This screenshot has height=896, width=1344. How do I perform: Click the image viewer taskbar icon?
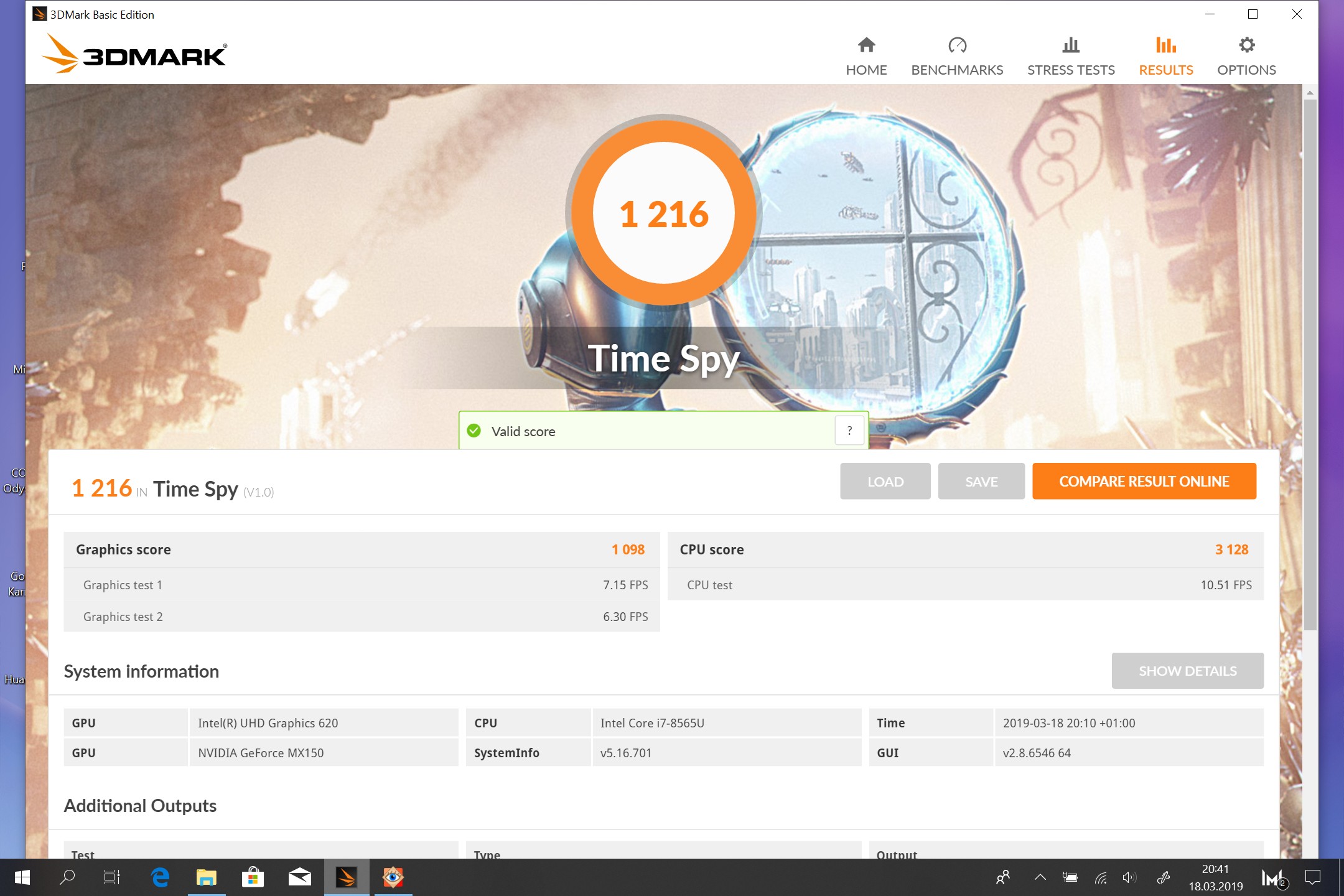pyautogui.click(x=393, y=877)
